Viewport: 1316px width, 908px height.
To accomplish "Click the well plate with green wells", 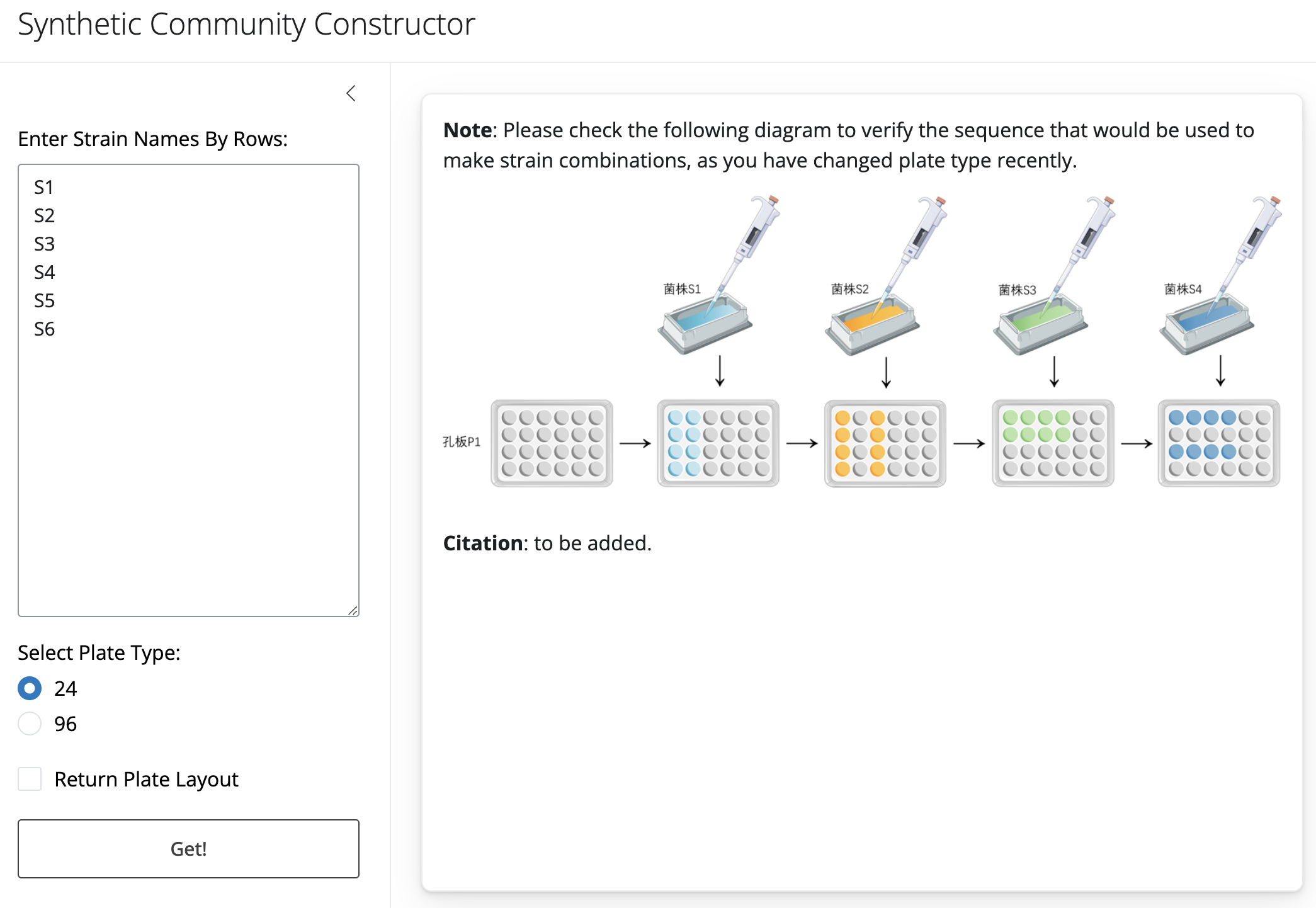I will [1053, 443].
